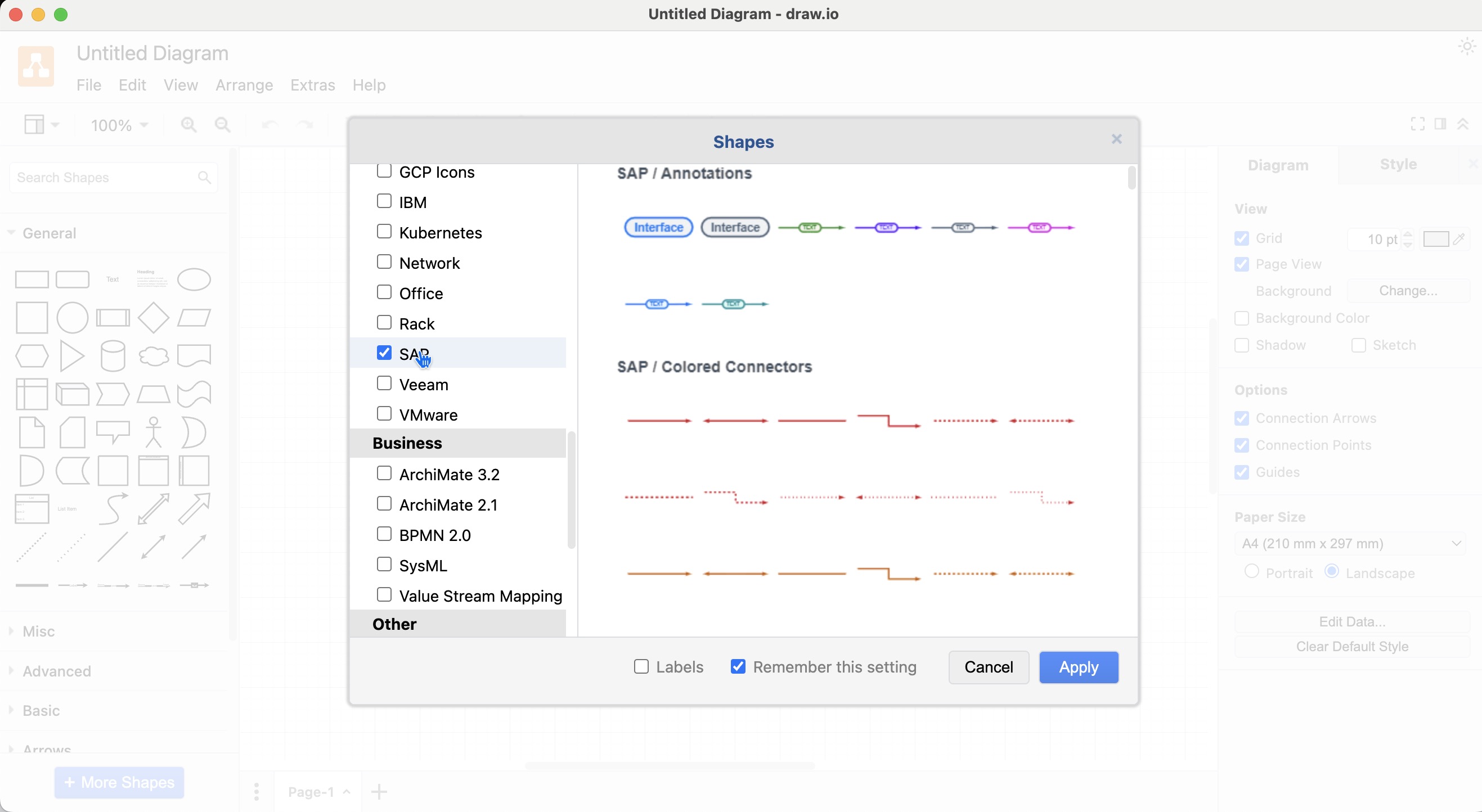Open the page options dots menu
Image resolution: width=1482 pixels, height=812 pixels.
point(257,792)
